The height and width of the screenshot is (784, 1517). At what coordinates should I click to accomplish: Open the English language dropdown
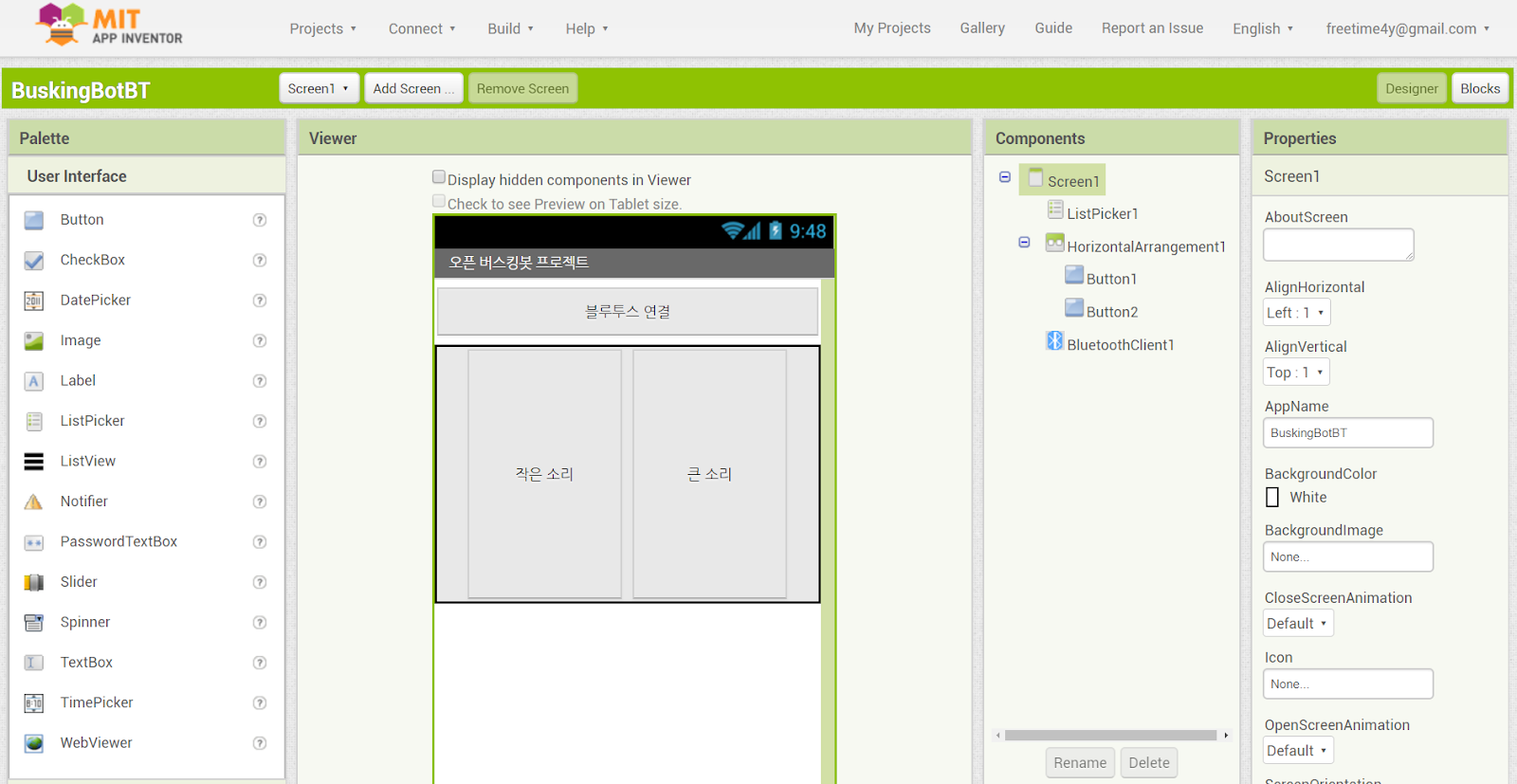pyautogui.click(x=1263, y=28)
